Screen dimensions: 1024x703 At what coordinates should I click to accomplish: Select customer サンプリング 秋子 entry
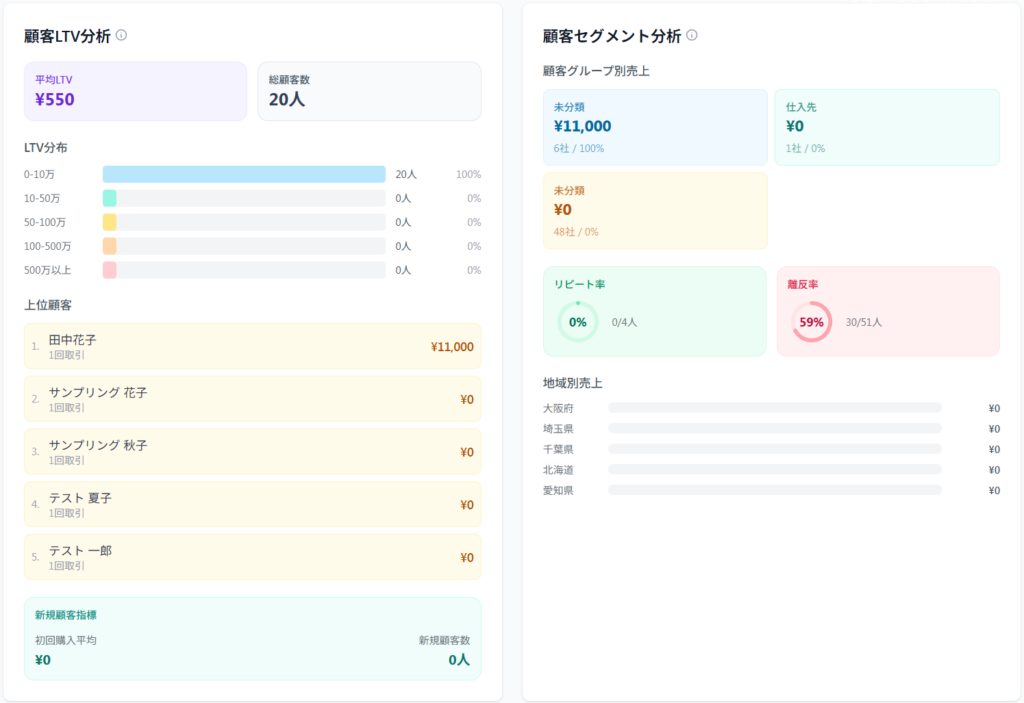pyautogui.click(x=252, y=451)
